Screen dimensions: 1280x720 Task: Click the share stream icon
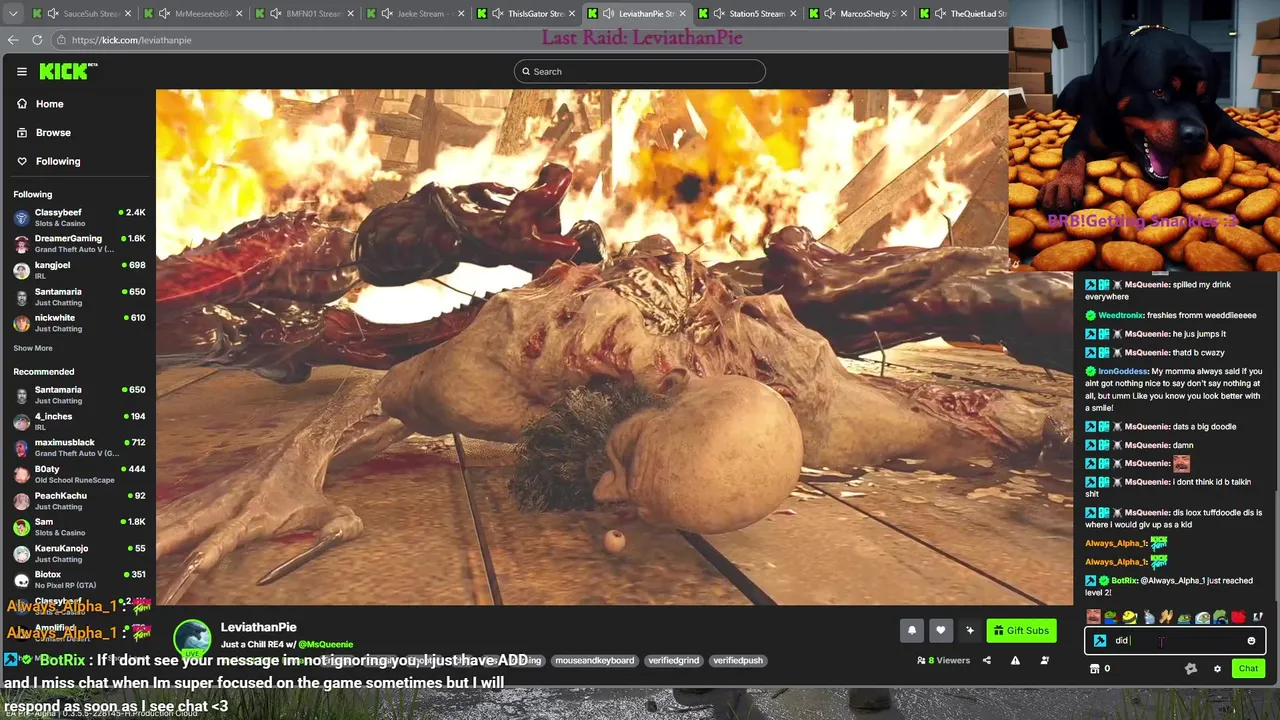[x=986, y=660]
